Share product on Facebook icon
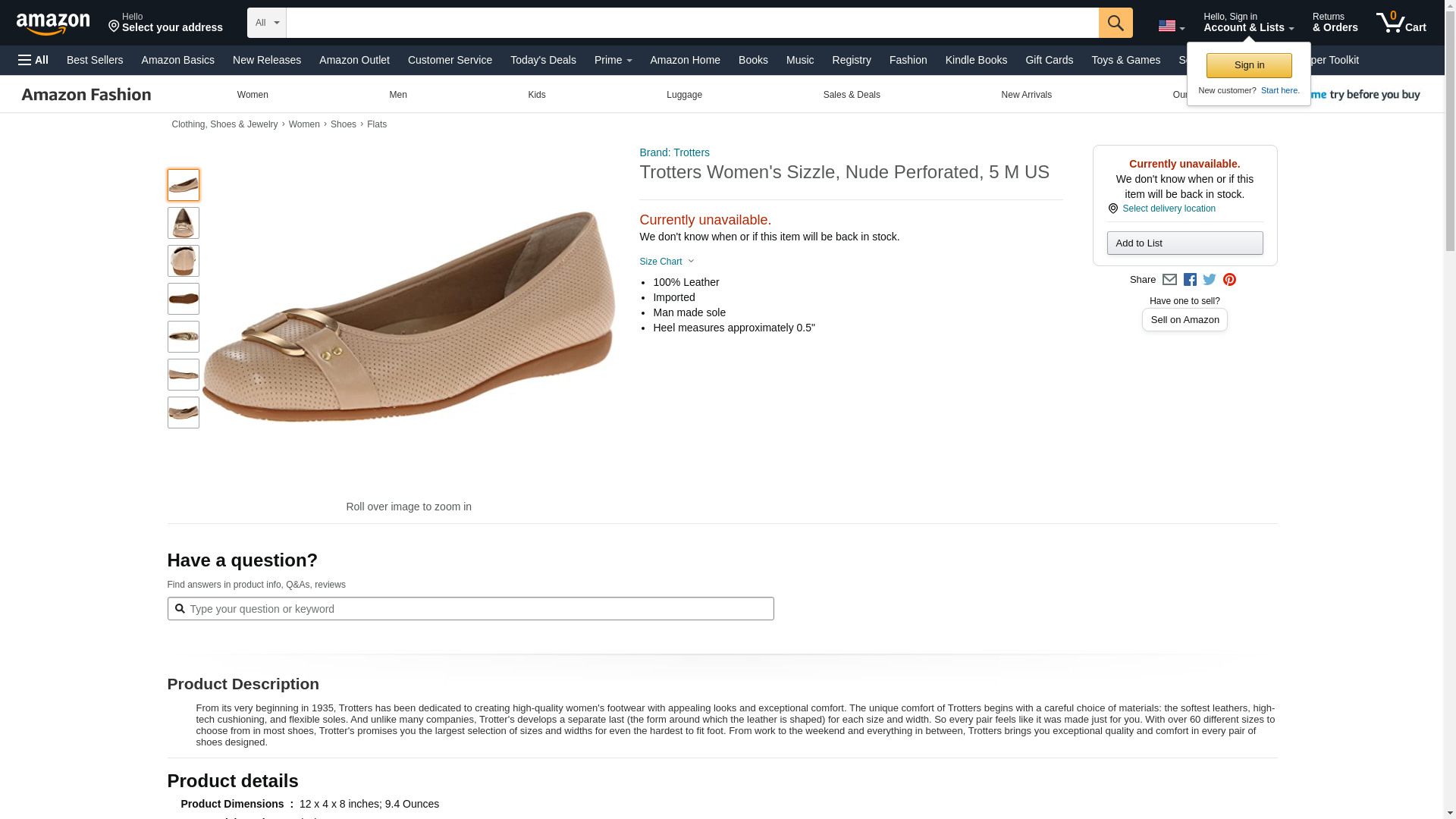Image resolution: width=1456 pixels, height=819 pixels. point(1190,280)
